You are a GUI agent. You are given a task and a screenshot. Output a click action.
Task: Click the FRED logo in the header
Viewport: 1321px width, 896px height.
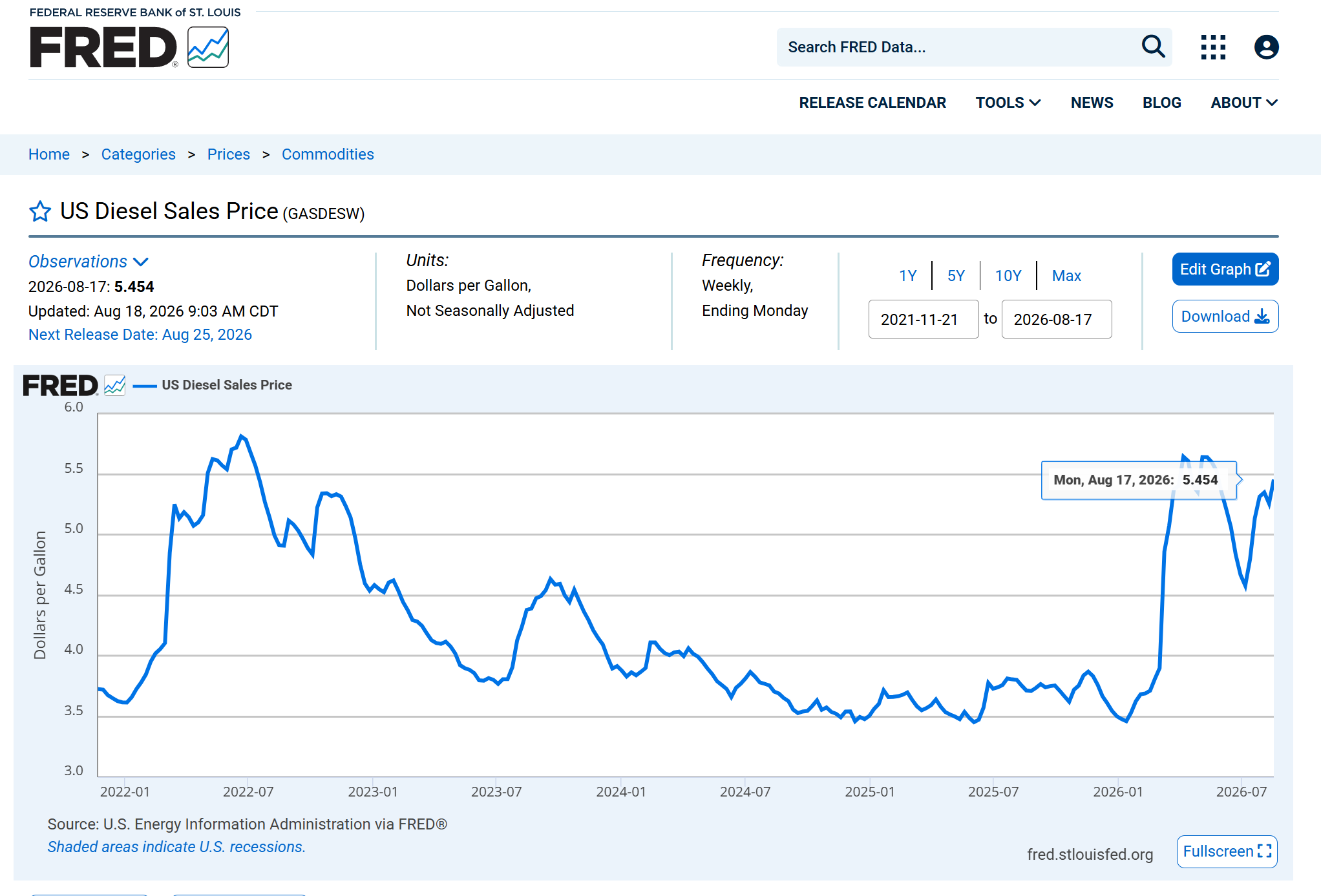pyautogui.click(x=129, y=47)
